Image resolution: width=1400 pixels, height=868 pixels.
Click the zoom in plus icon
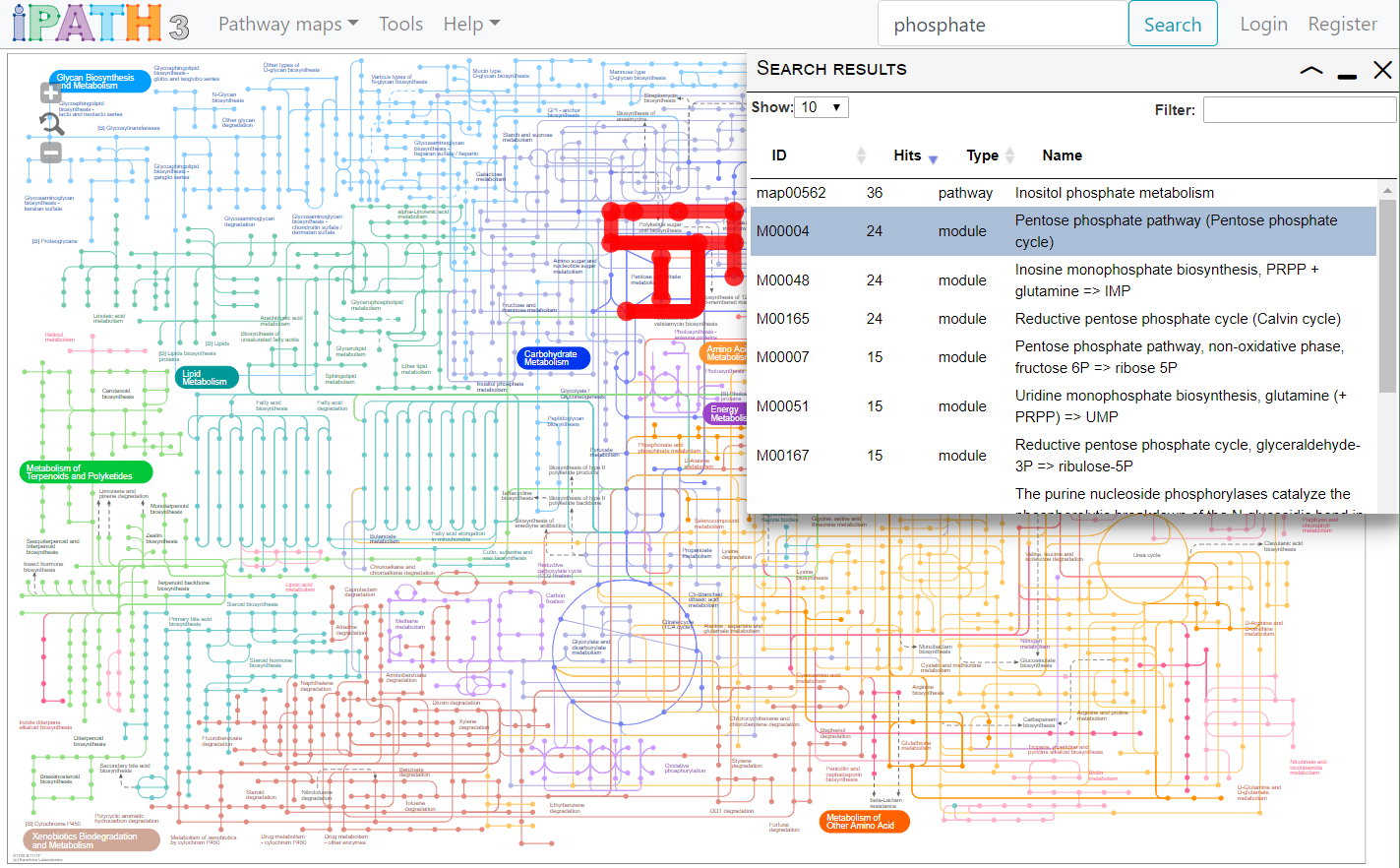[x=51, y=93]
